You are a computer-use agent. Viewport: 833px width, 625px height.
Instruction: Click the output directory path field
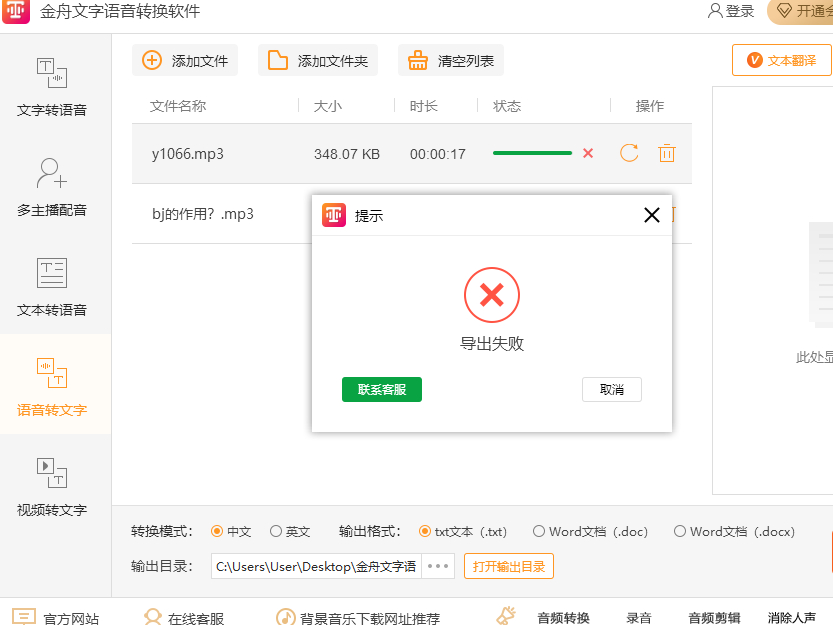[316, 567]
